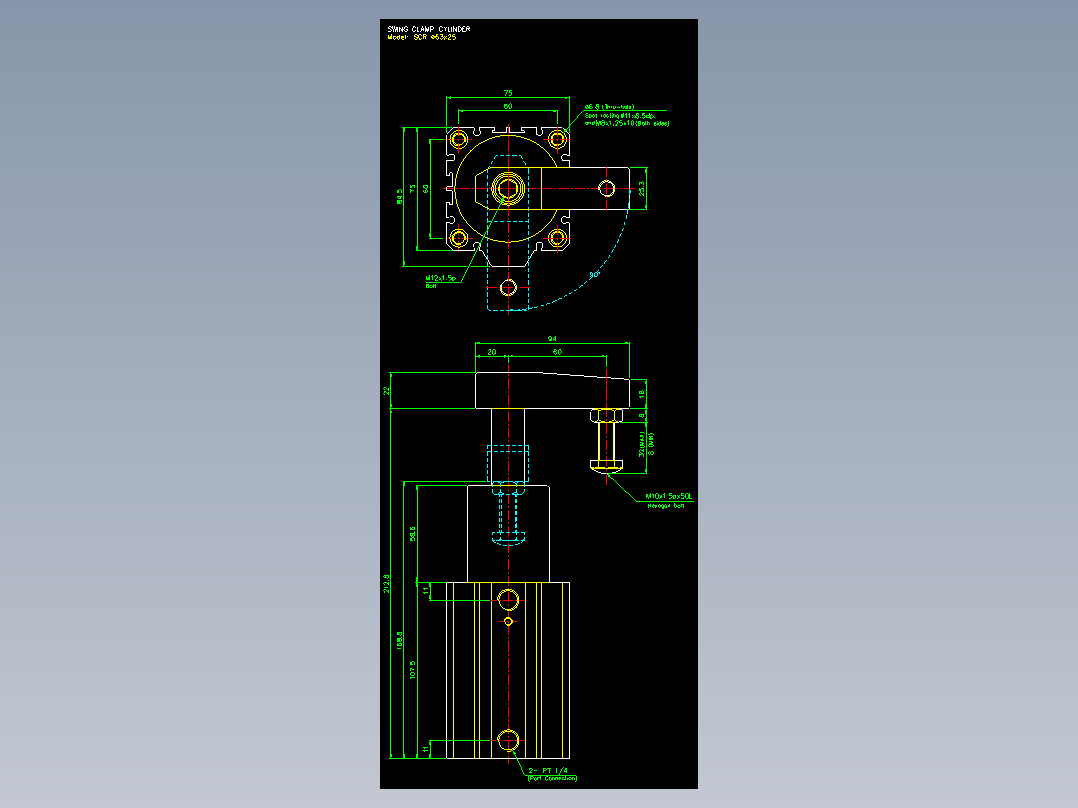The width and height of the screenshot is (1078, 808).
Task: Select the "Spot facing" annotation line
Action: coord(619,116)
